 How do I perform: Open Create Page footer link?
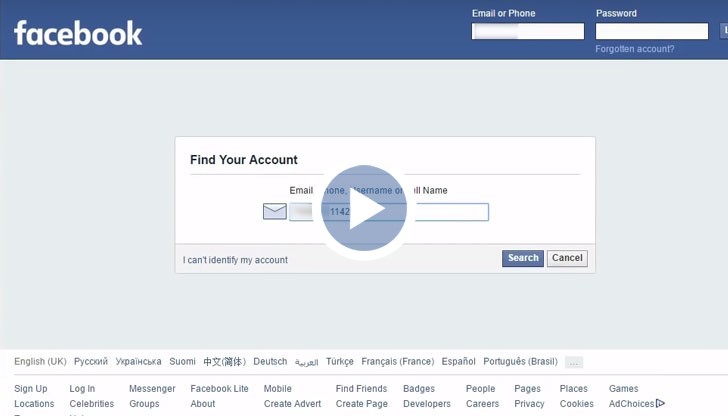(362, 404)
